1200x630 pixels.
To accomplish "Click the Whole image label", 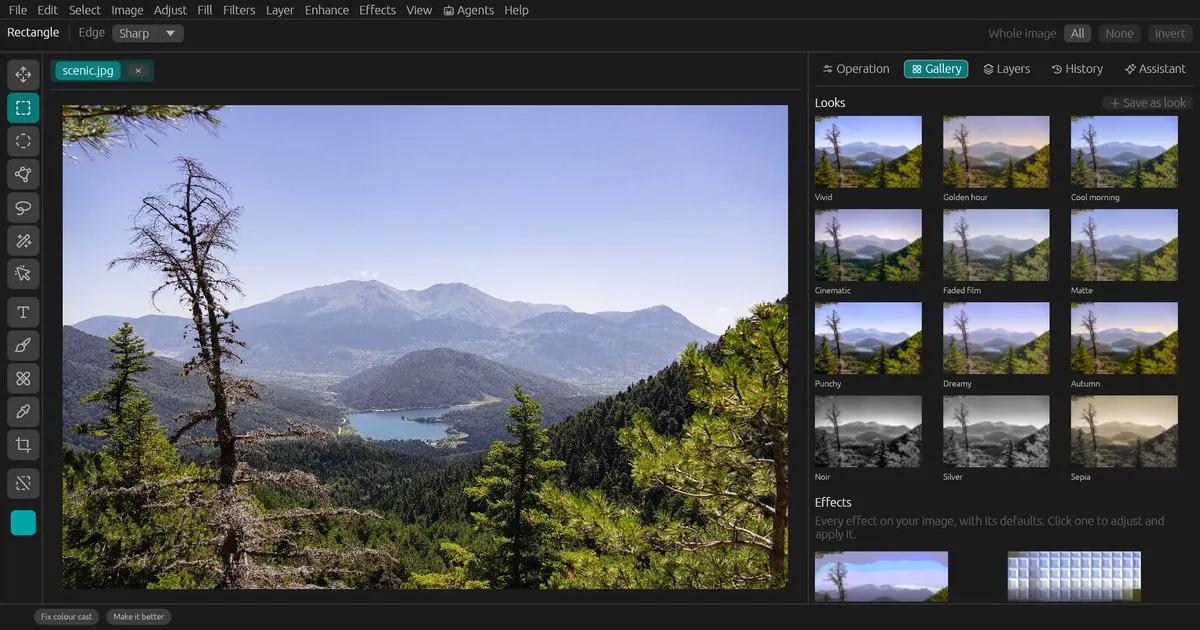I will (1022, 33).
